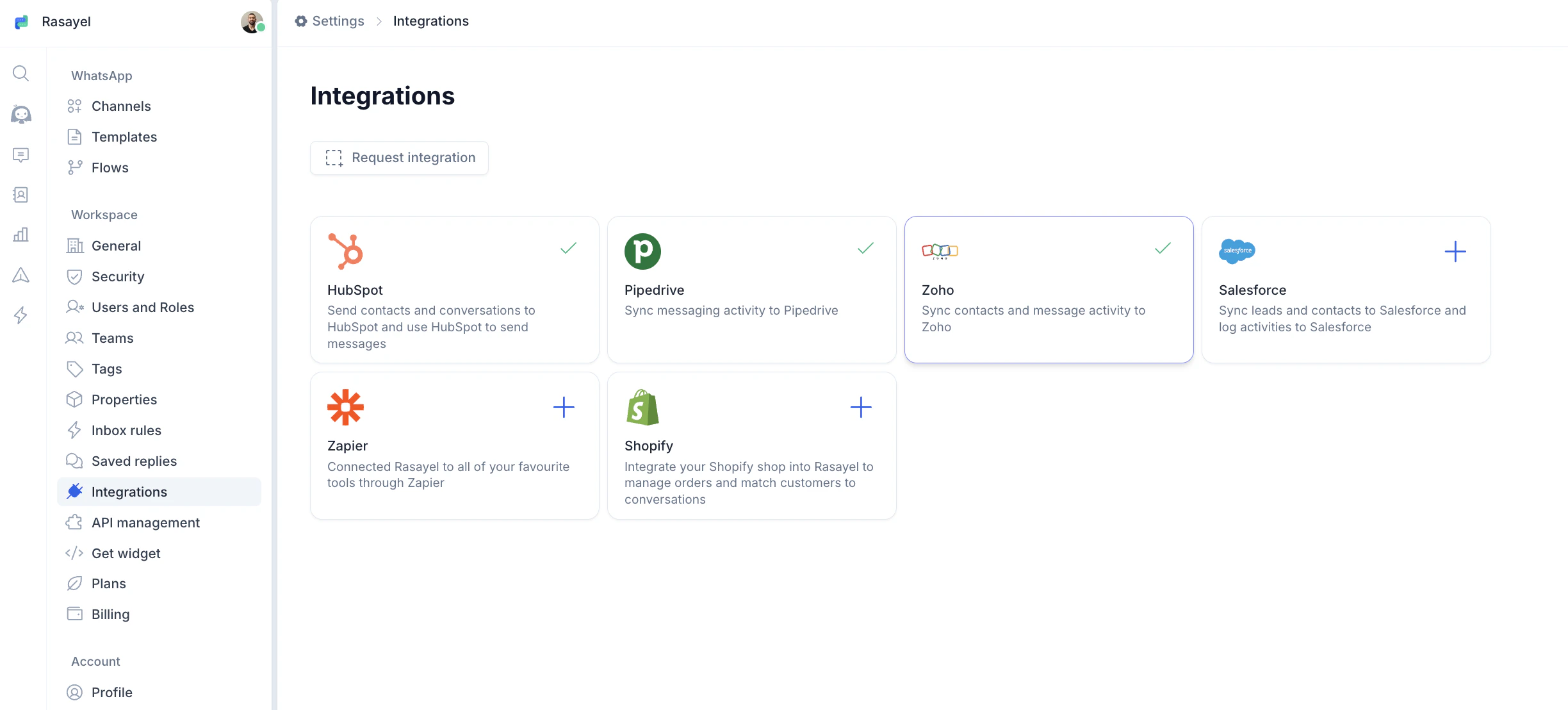Open General workspace settings
Image resolution: width=1568 pixels, height=710 pixels.
(159, 246)
